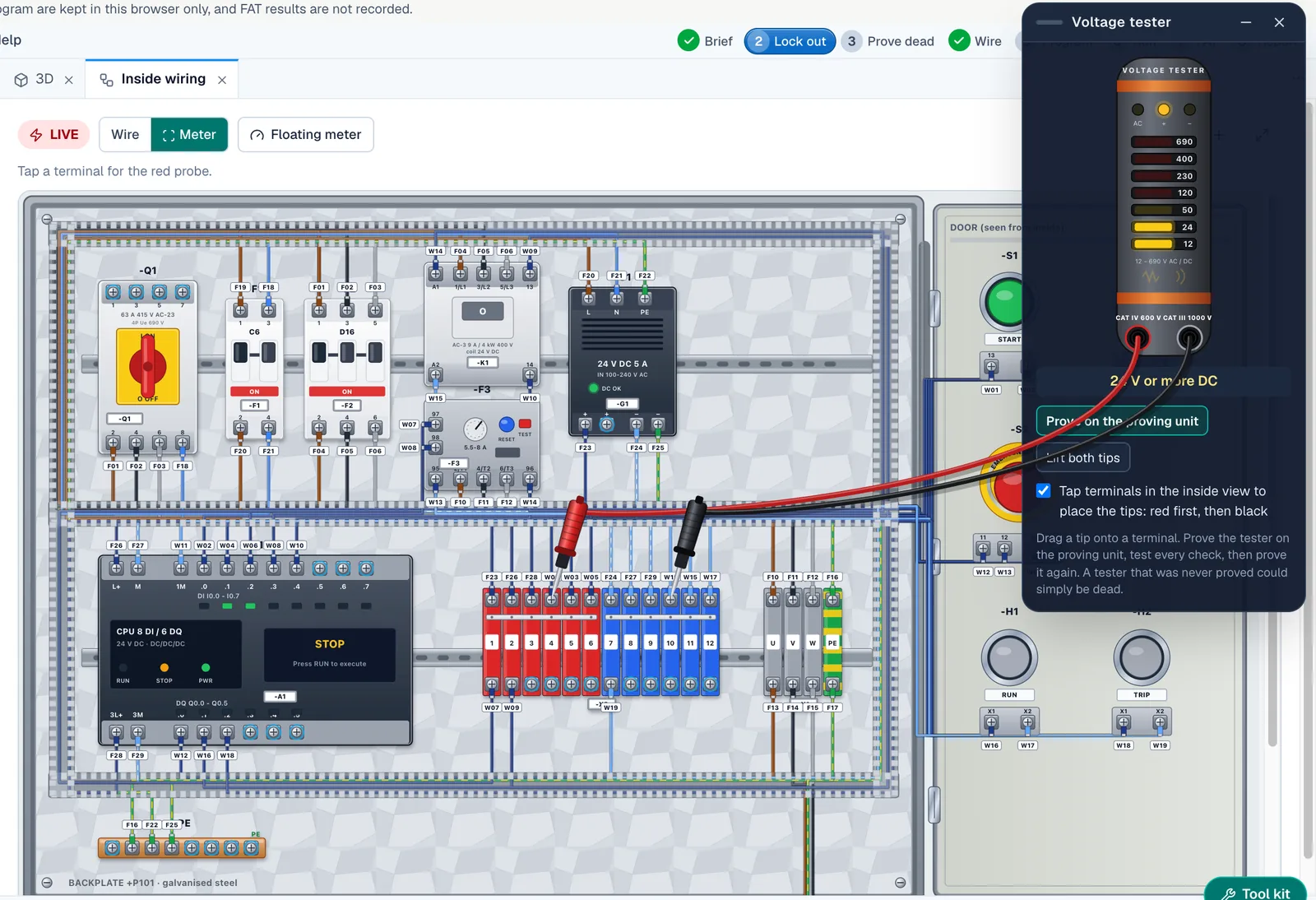Select the Lock out step
1316x900 pixels.
click(x=790, y=41)
